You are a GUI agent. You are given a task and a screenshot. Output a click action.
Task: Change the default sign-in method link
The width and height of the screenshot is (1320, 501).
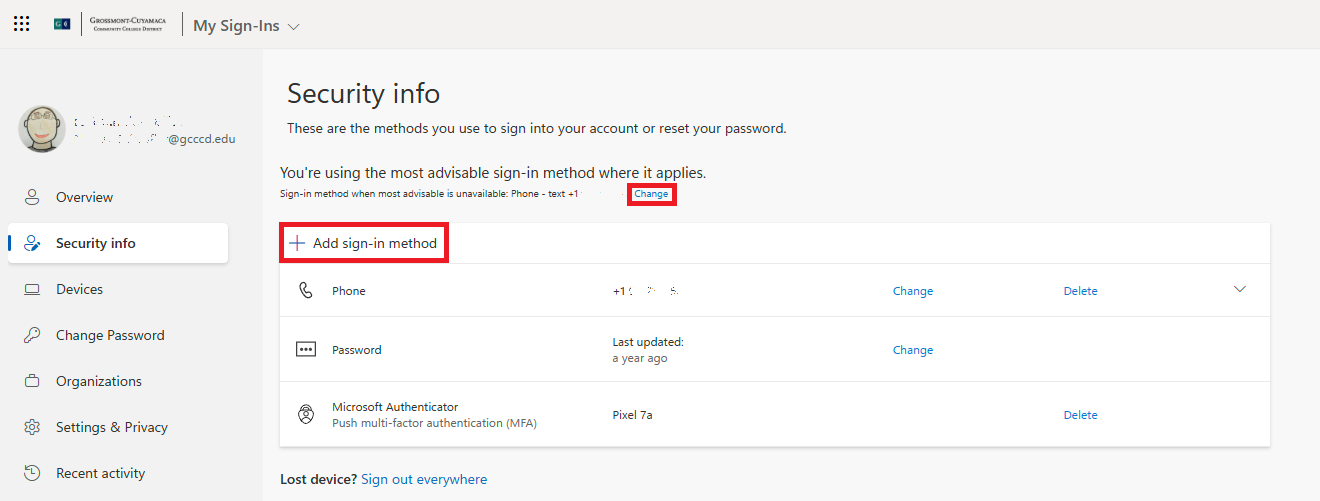point(651,194)
